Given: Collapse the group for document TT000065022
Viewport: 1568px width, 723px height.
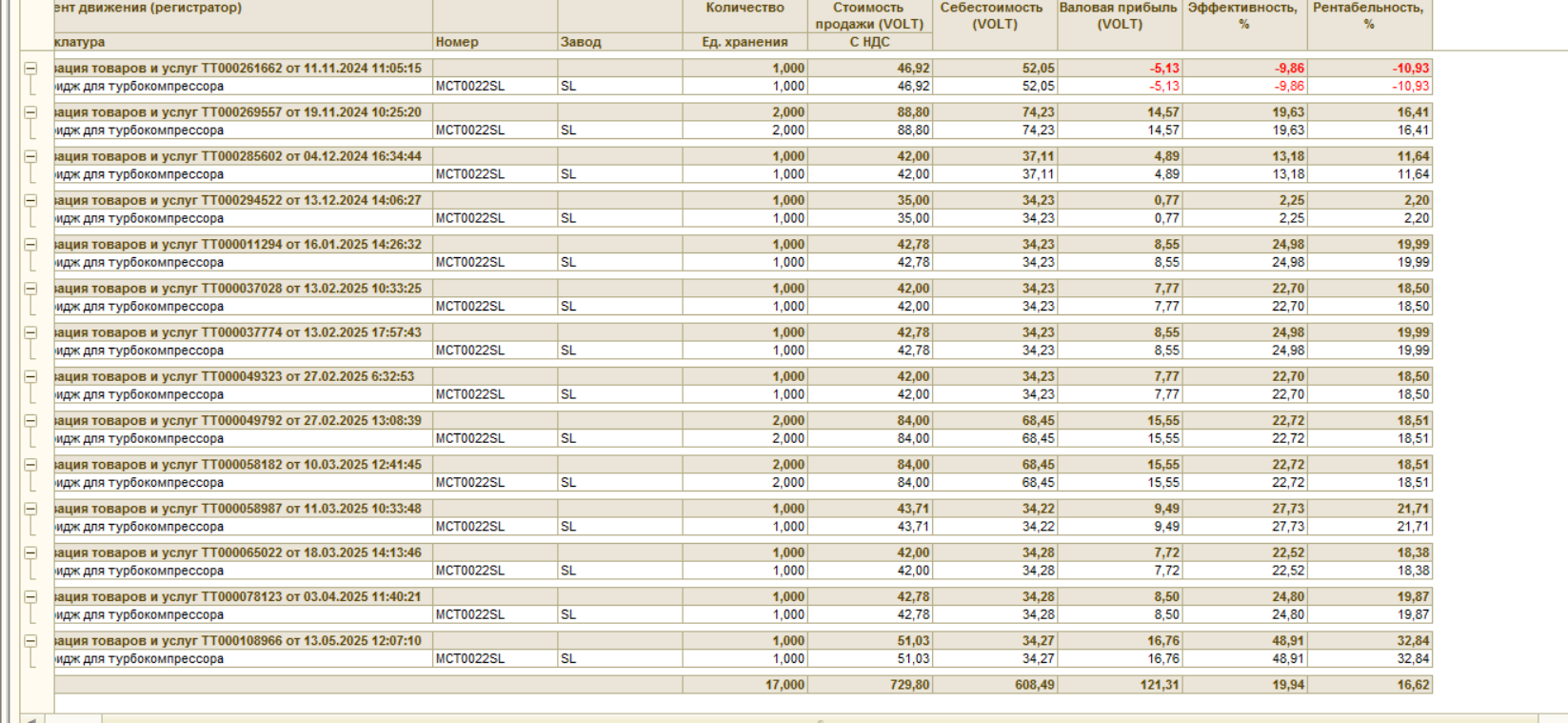Looking at the screenshot, I should click(x=30, y=553).
